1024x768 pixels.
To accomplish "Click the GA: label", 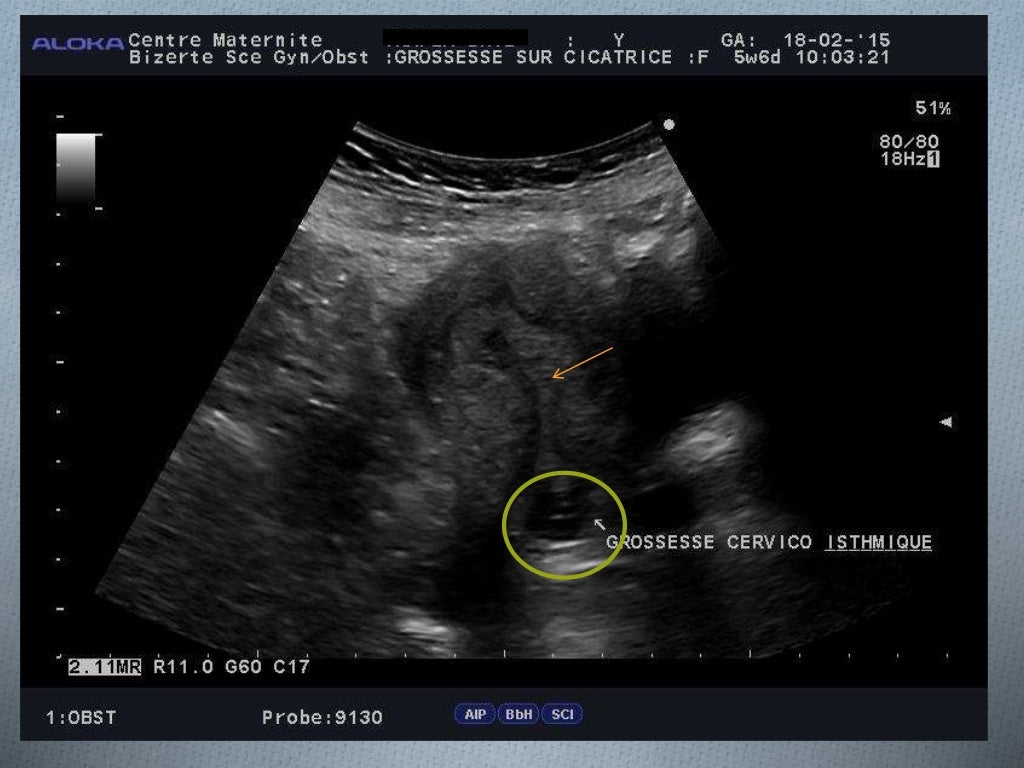I will 739,40.
